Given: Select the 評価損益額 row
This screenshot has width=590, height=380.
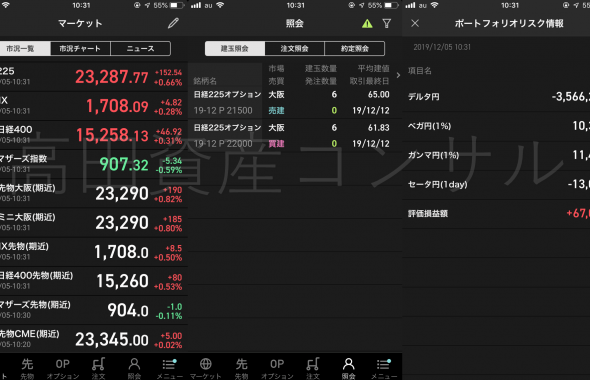Looking at the screenshot, I should tap(496, 213).
